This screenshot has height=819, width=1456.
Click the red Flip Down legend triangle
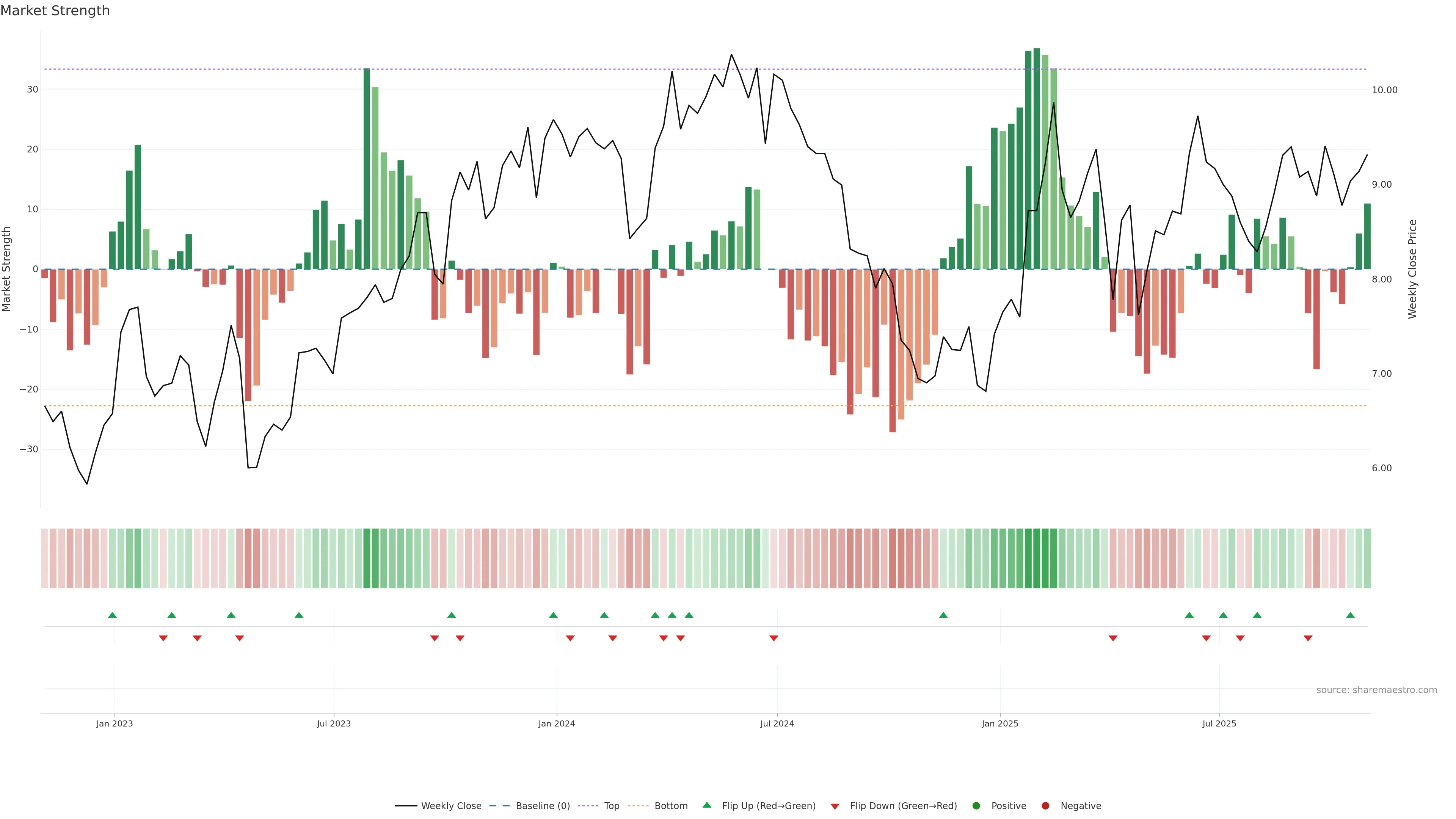tap(835, 806)
